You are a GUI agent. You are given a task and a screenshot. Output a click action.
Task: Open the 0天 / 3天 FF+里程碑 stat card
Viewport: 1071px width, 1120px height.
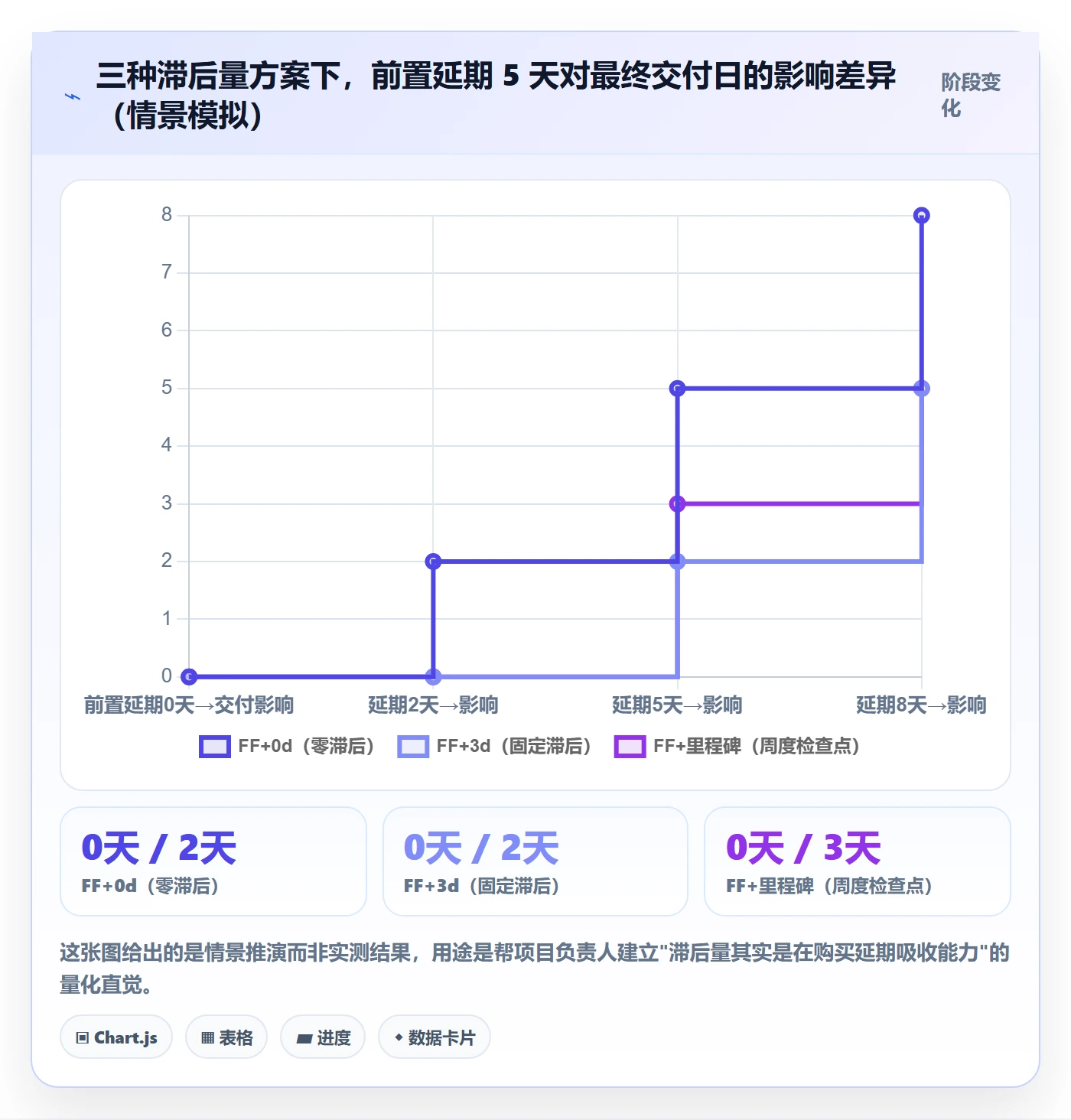click(858, 861)
